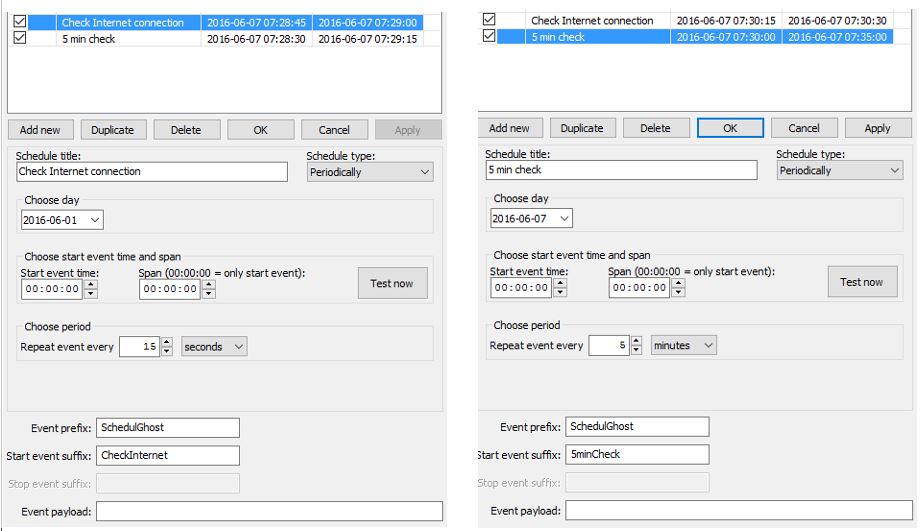
Task: Decrease Span value in left panel
Action: (x=209, y=293)
